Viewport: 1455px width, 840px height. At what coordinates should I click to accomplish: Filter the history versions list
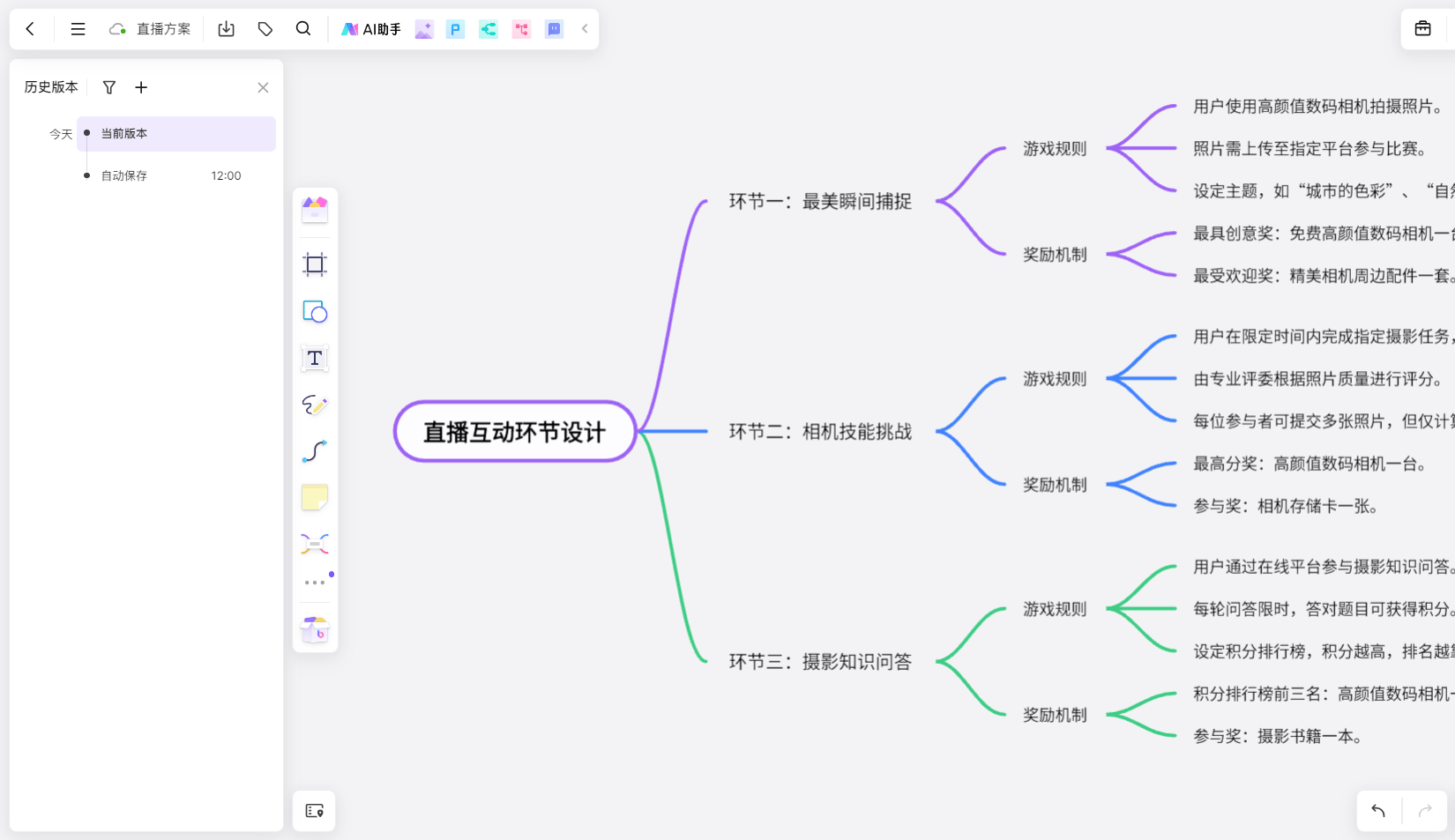pos(109,87)
